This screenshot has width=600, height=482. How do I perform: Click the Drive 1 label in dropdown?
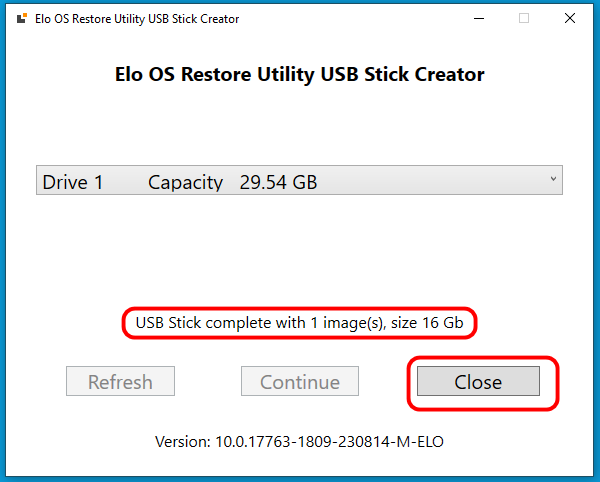73,182
